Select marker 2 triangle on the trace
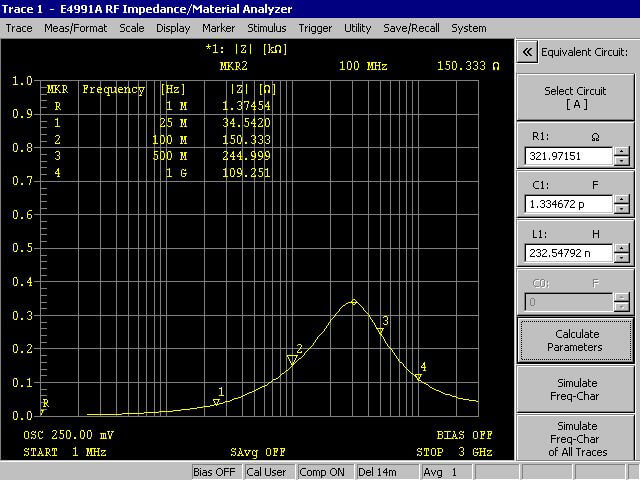Image resolution: width=640 pixels, height=480 pixels. (292, 359)
